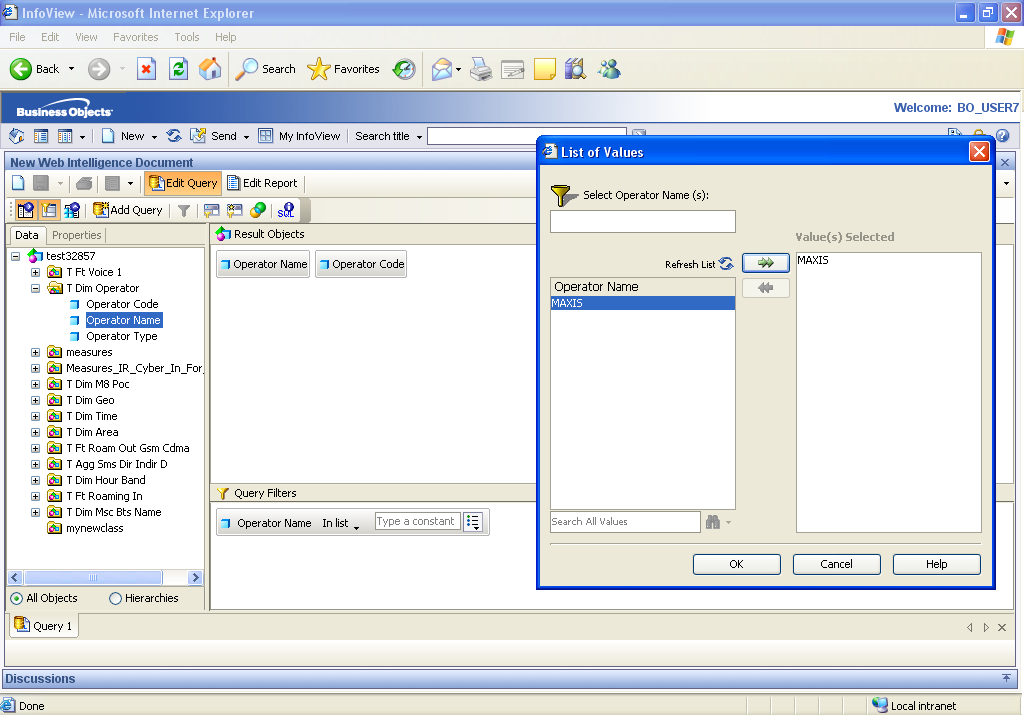Image resolution: width=1024 pixels, height=715 pixels.
Task: Open the IE History icon
Action: (x=404, y=69)
